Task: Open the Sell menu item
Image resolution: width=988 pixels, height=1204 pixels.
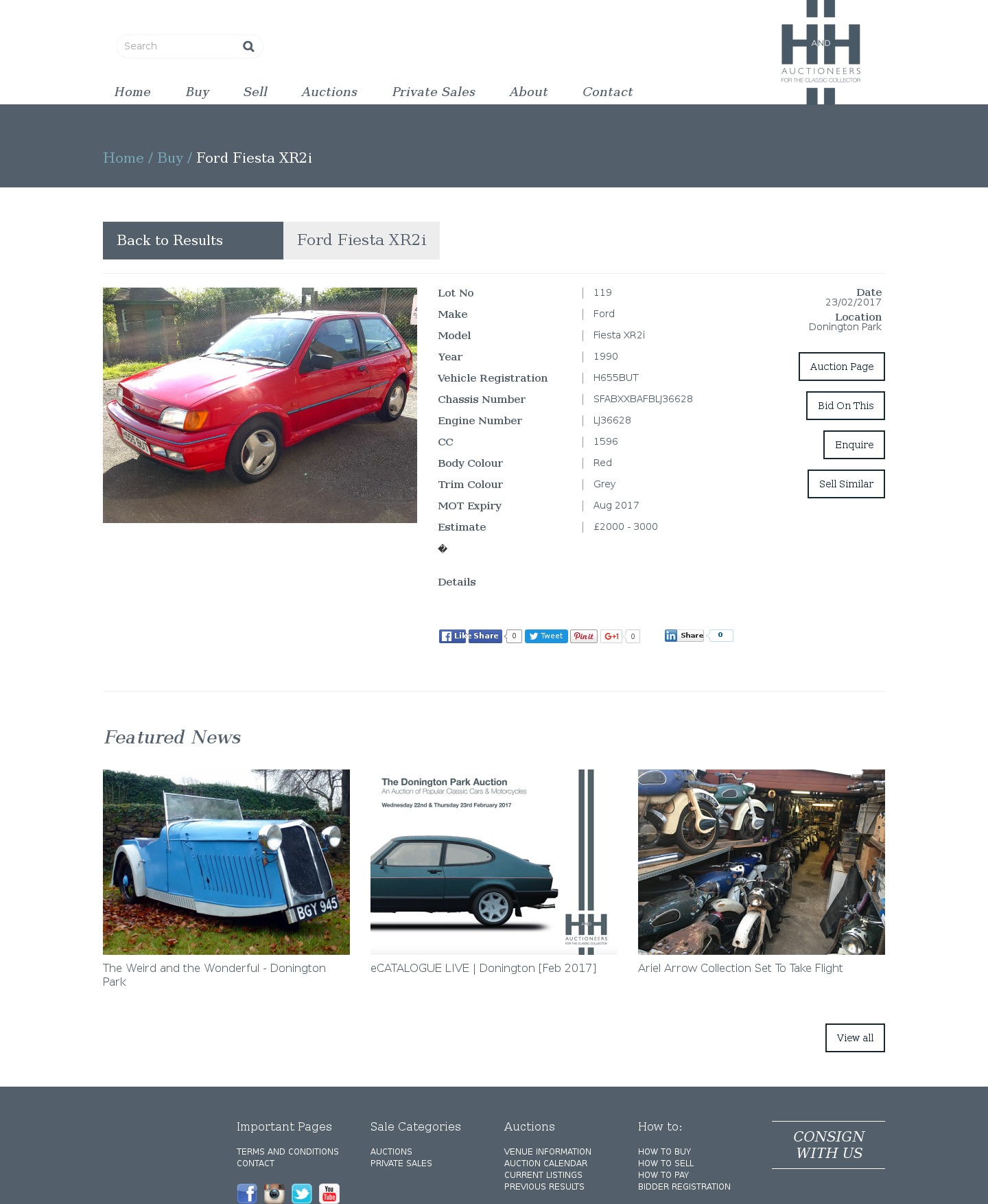Action: [x=255, y=92]
